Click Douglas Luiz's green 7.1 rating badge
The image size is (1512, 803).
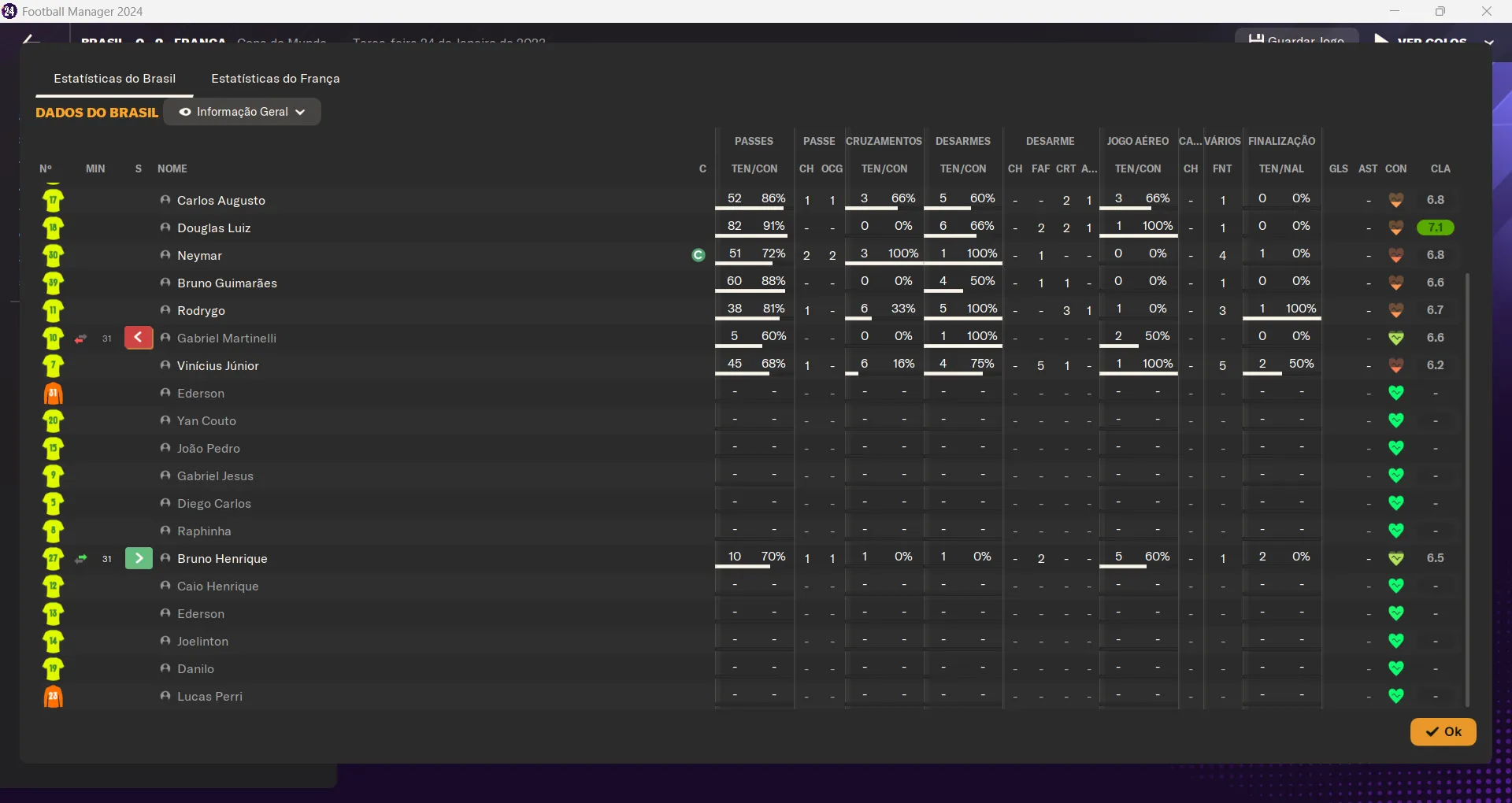tap(1435, 228)
